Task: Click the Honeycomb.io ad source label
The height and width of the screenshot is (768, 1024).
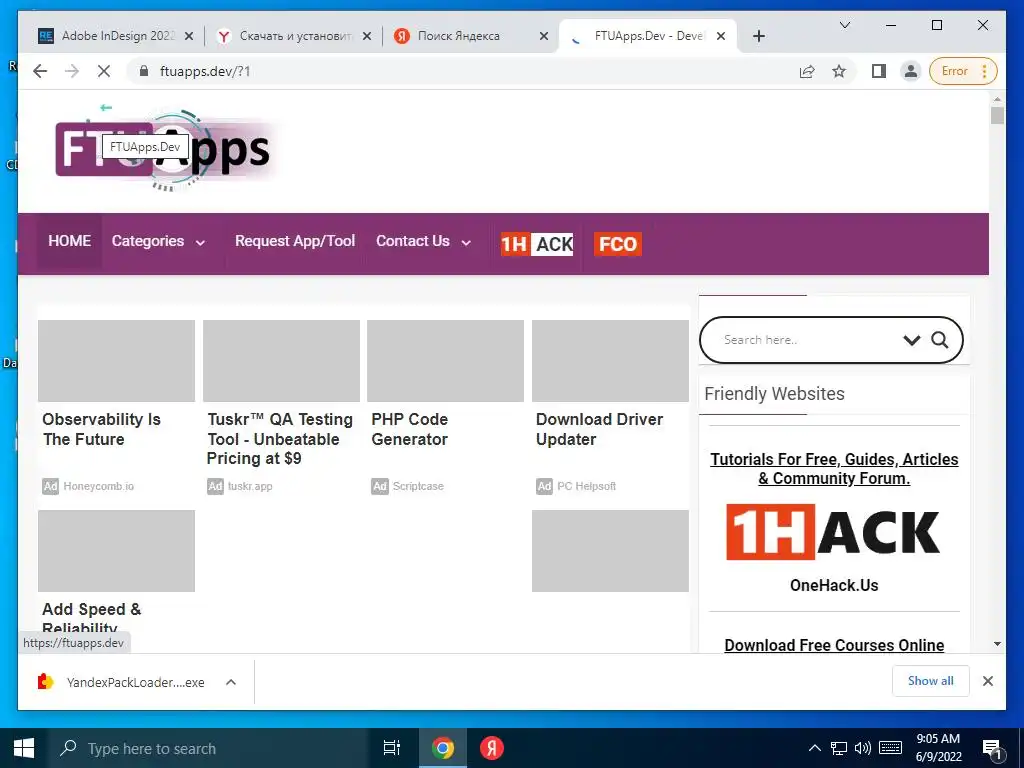Action: pos(98,486)
